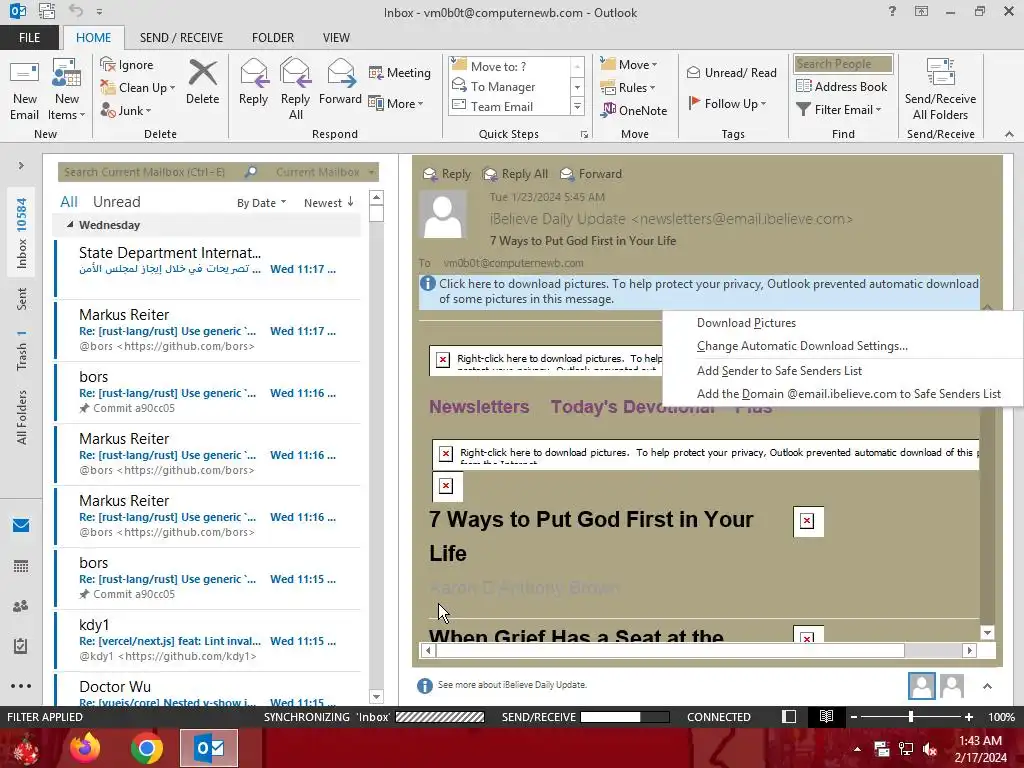Open the People navigation icon
The image size is (1024, 768).
point(21,606)
